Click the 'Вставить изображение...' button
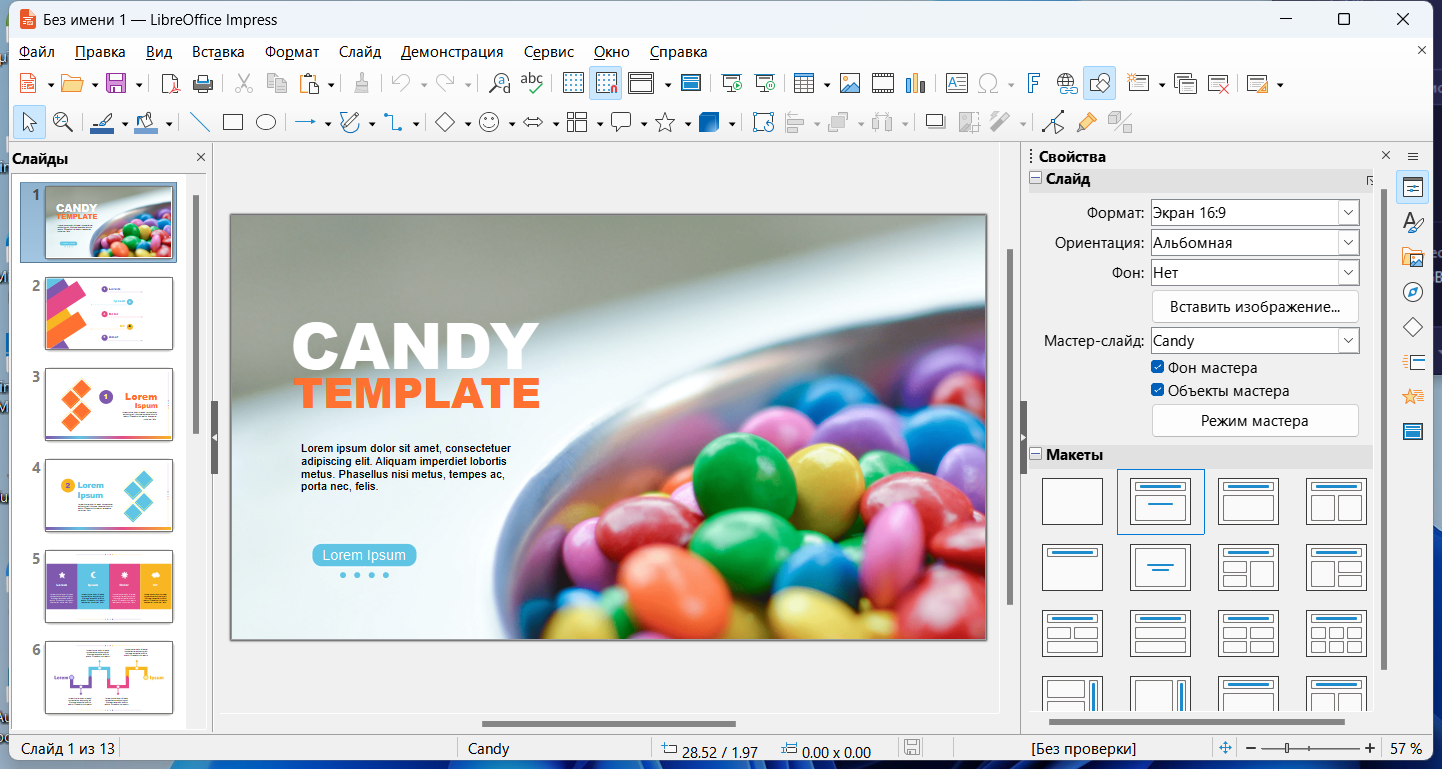The image size is (1442, 769). [1255, 307]
